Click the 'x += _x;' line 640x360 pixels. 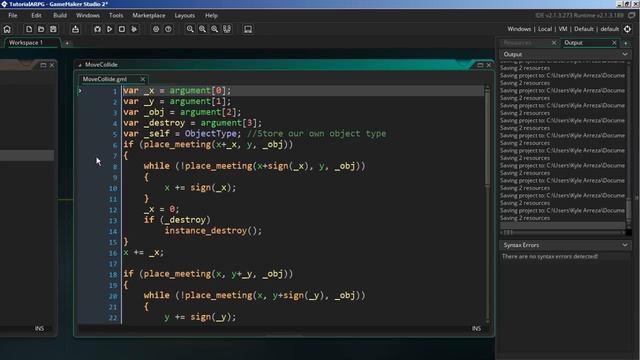(x=144, y=253)
